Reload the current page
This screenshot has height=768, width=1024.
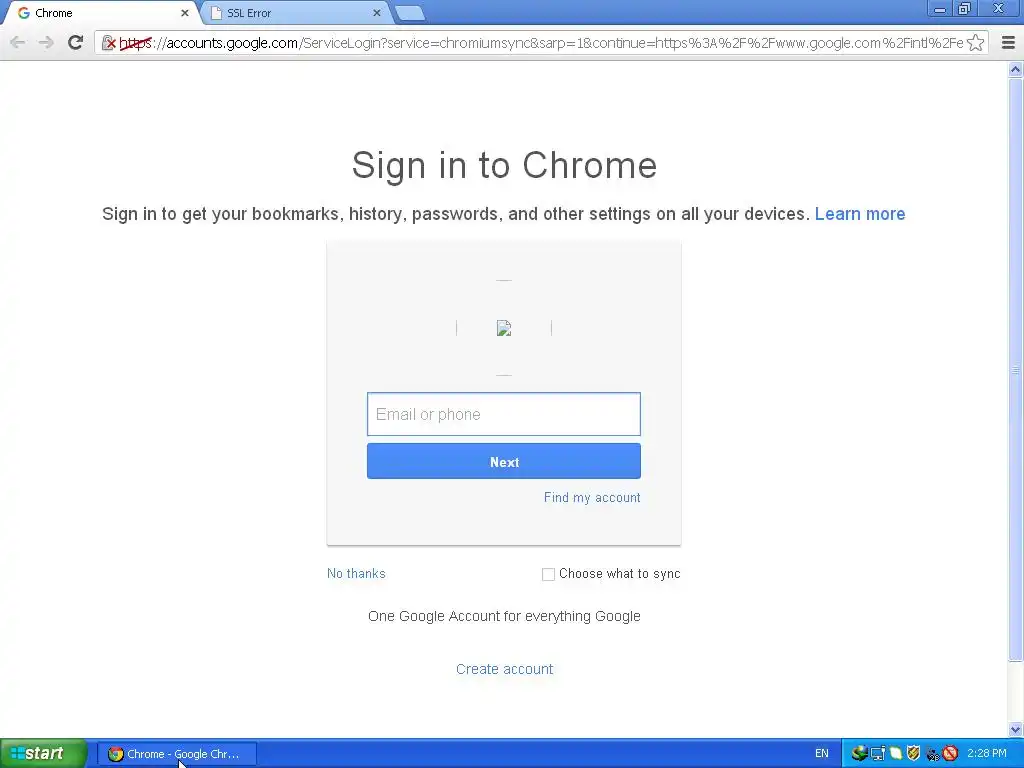click(75, 43)
